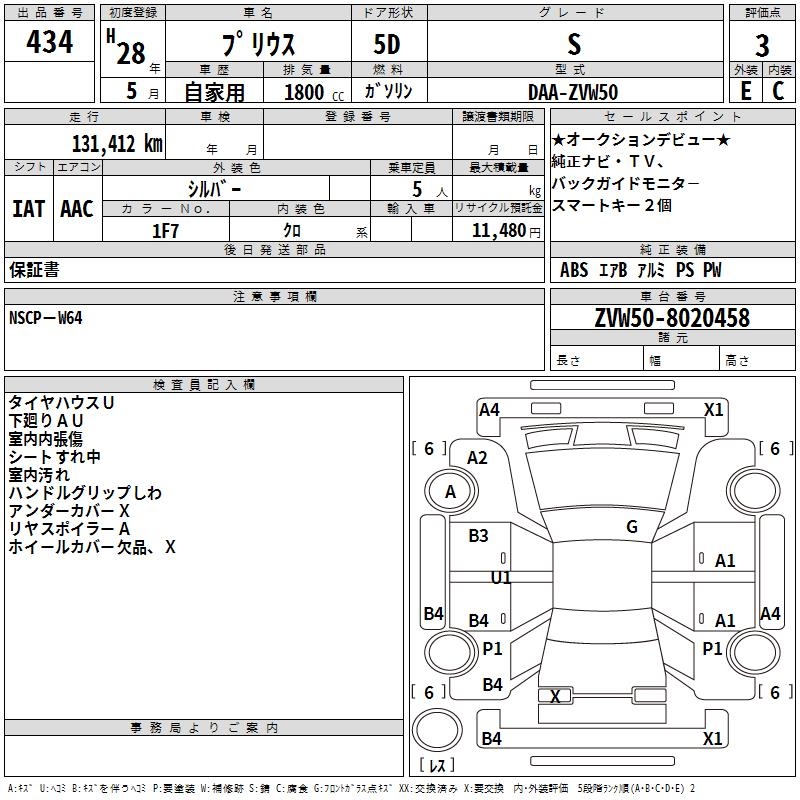Select the interior rating C
This screenshot has width=800, height=800.
tap(778, 91)
